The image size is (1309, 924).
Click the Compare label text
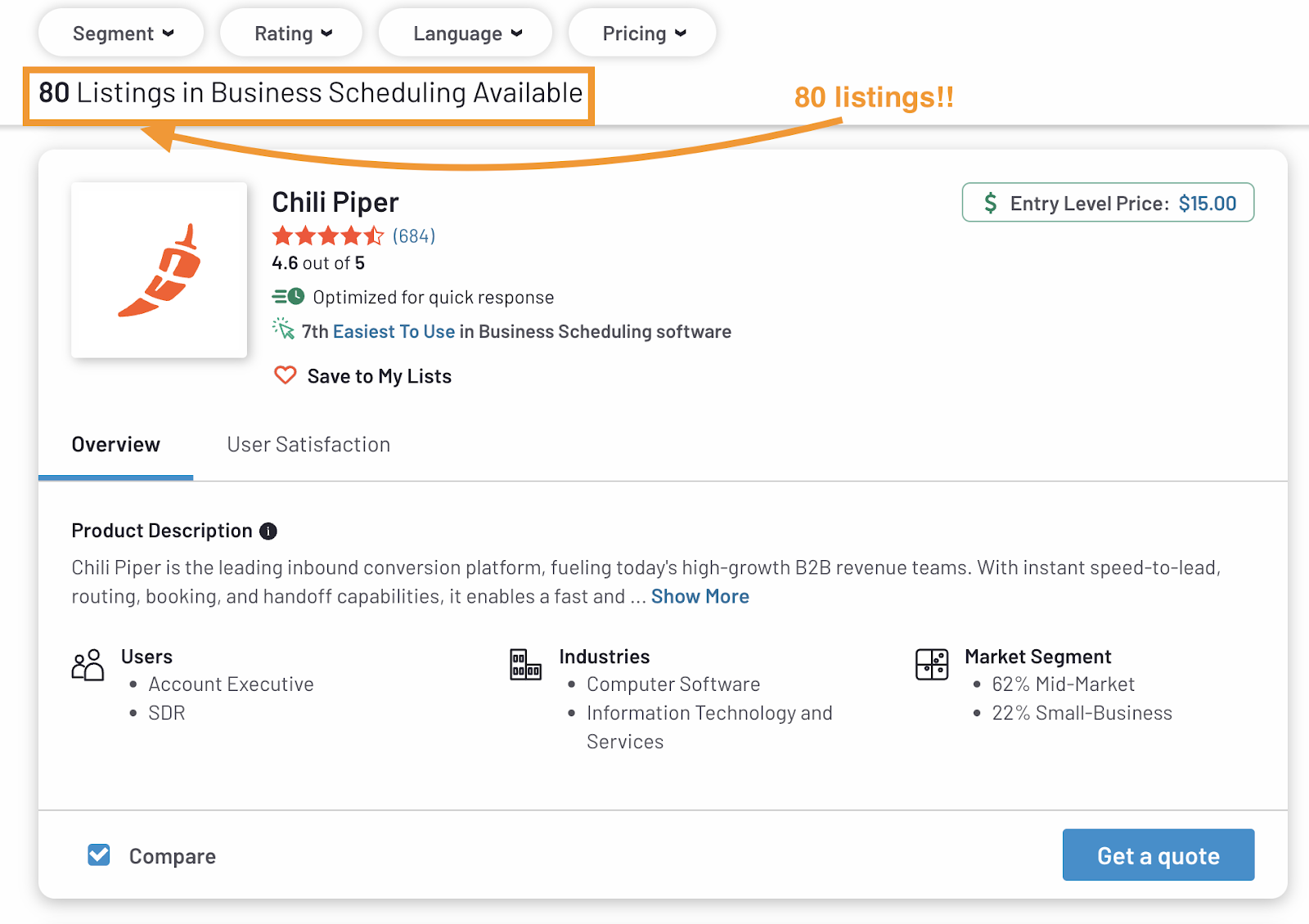coord(173,856)
